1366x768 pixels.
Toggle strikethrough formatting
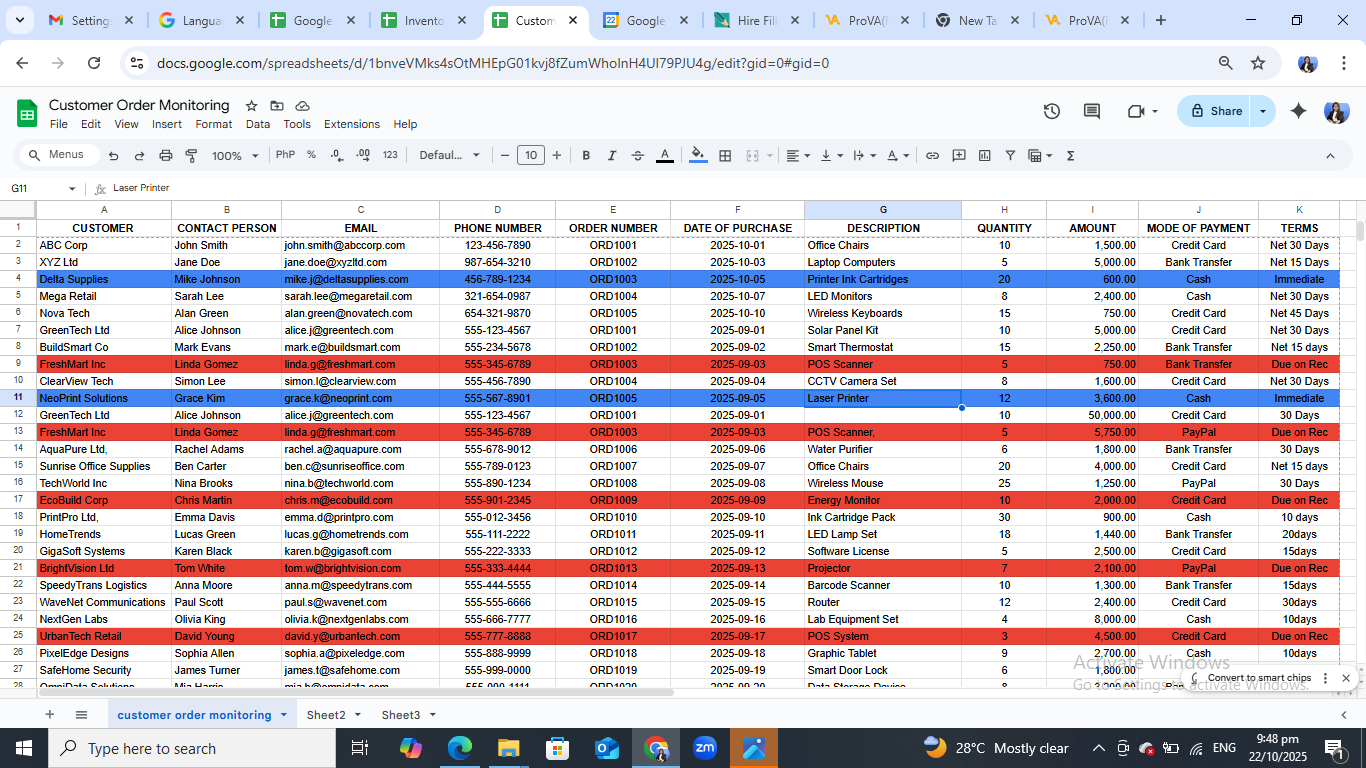pyautogui.click(x=638, y=156)
